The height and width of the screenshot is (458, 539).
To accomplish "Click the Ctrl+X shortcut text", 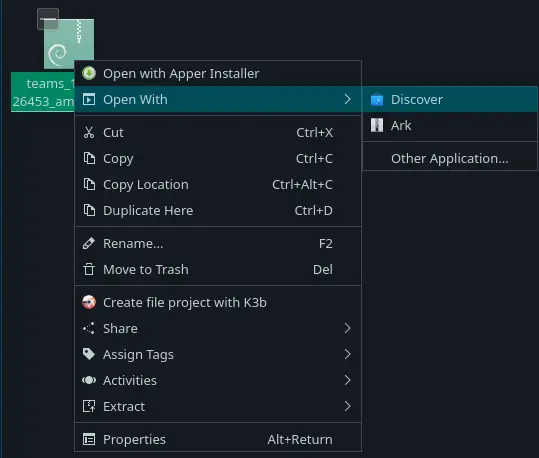I will pyautogui.click(x=315, y=132).
